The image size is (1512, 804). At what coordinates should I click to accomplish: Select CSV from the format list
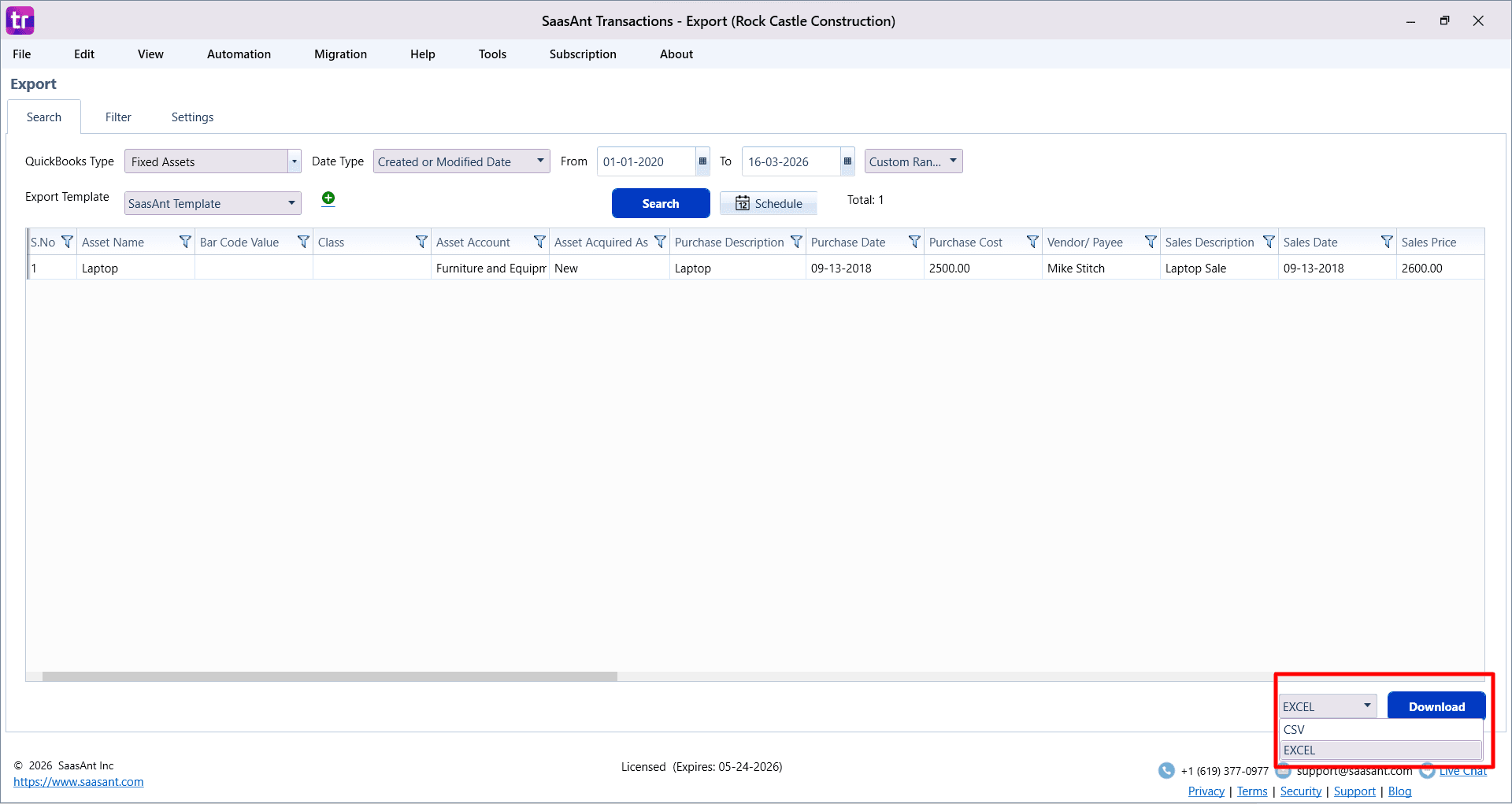pyautogui.click(x=1294, y=729)
